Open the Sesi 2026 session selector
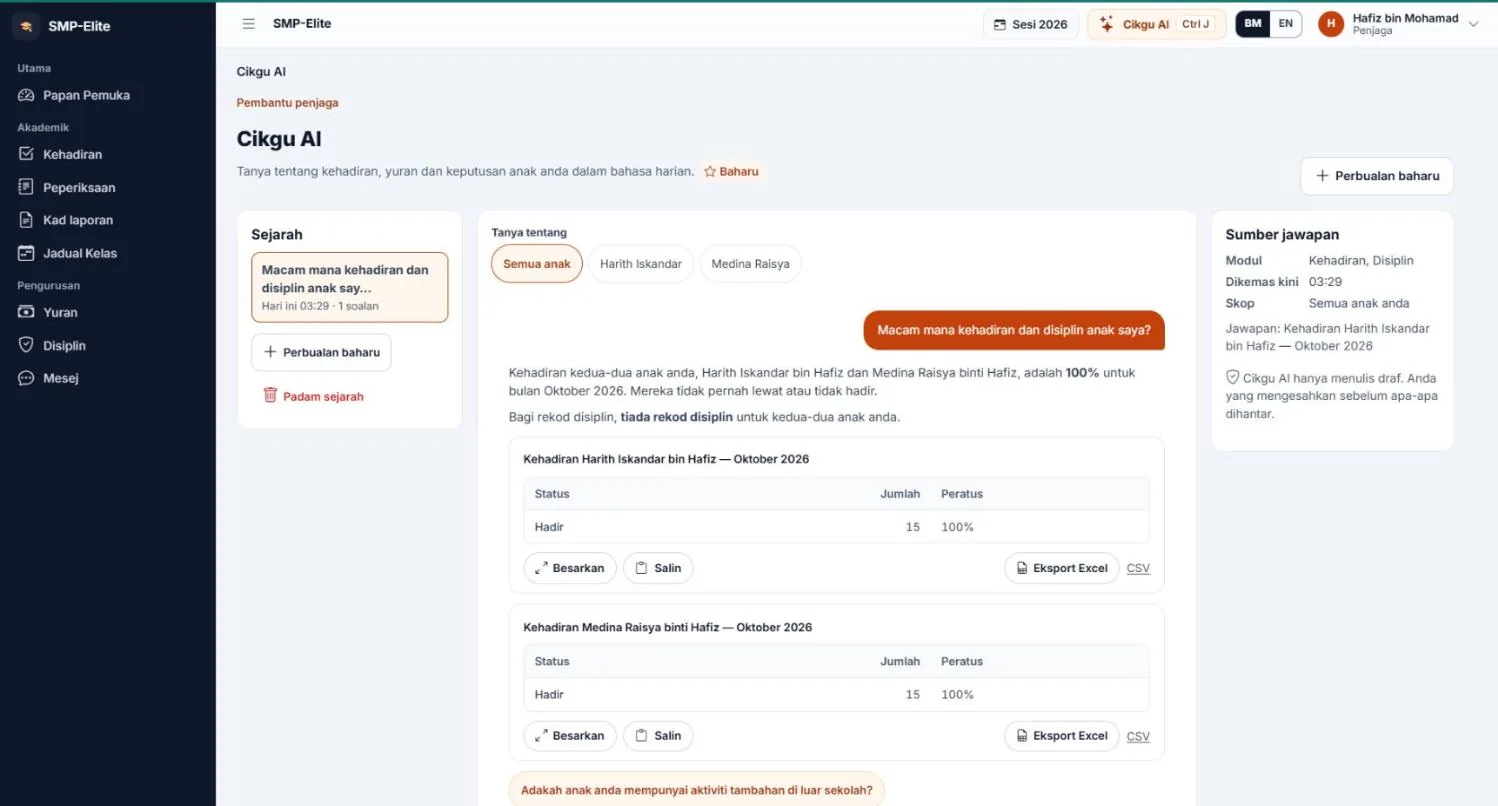Viewport: 1498px width, 806px height. pyautogui.click(x=1030, y=24)
